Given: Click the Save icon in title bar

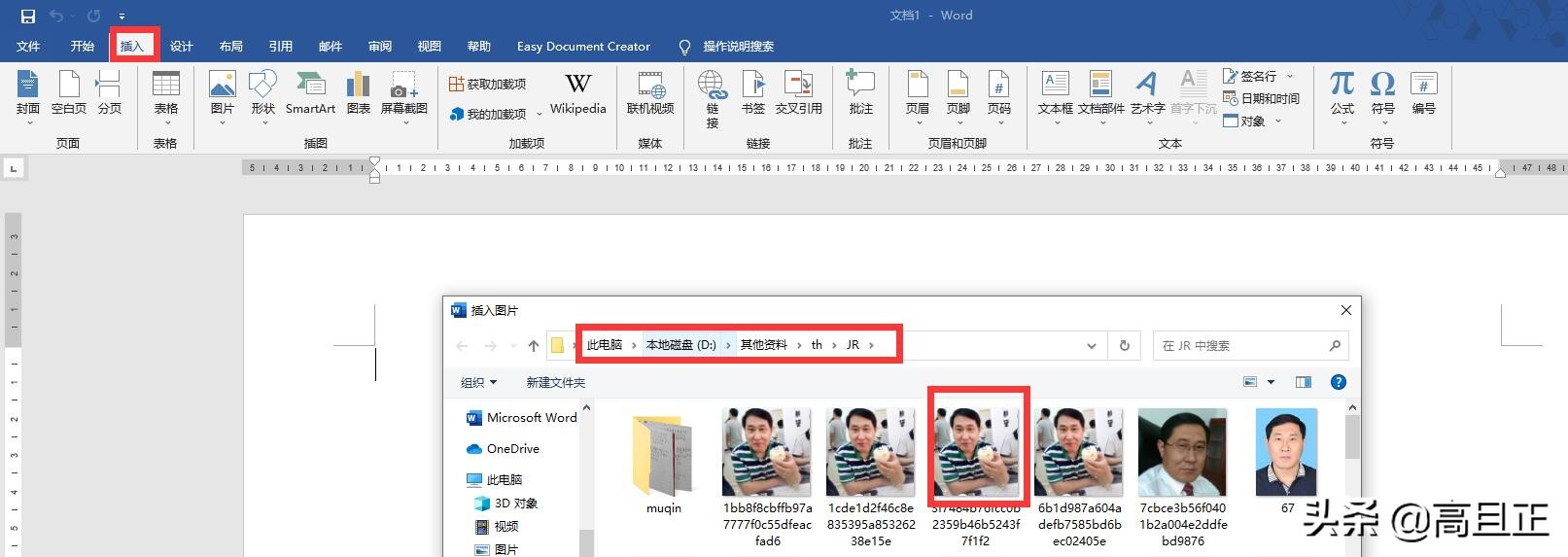Looking at the screenshot, I should (x=27, y=16).
